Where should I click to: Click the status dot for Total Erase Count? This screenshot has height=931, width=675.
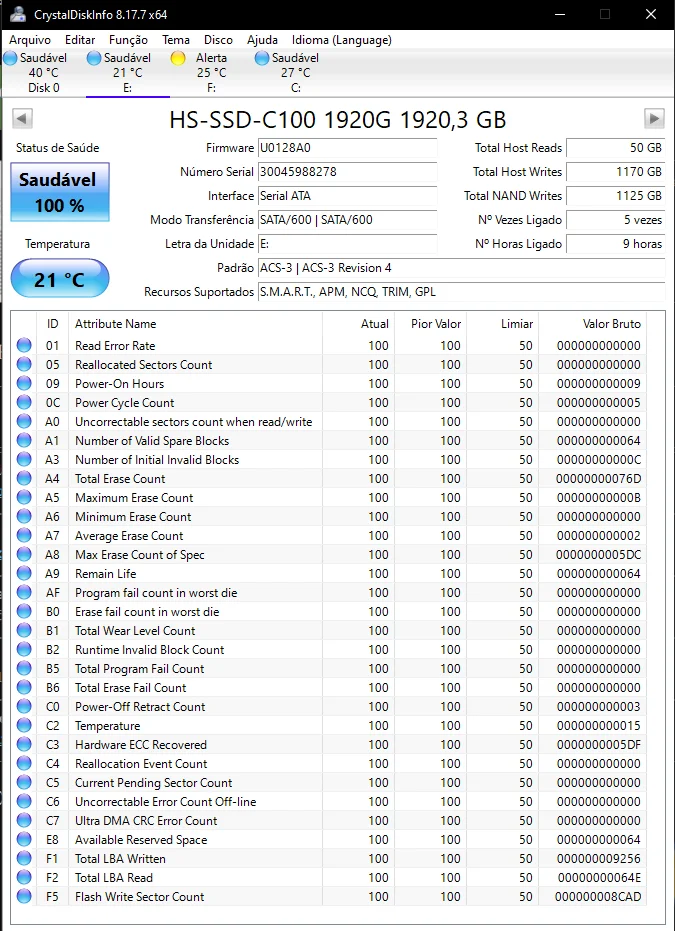pos(24,479)
